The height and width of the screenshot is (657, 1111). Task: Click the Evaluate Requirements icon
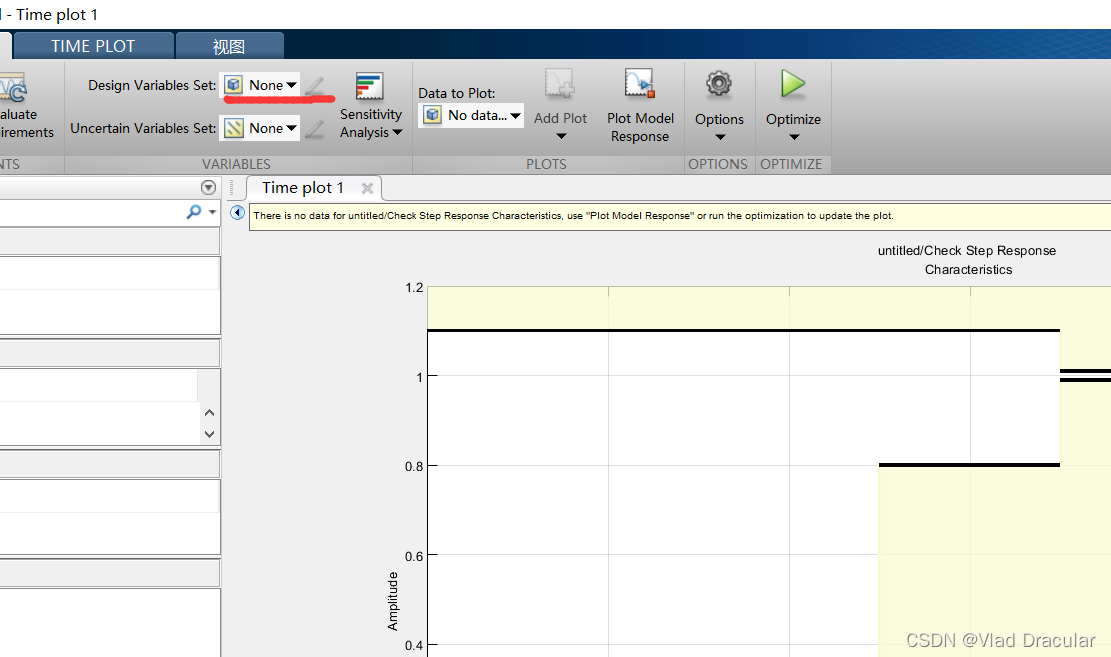pyautogui.click(x=13, y=88)
